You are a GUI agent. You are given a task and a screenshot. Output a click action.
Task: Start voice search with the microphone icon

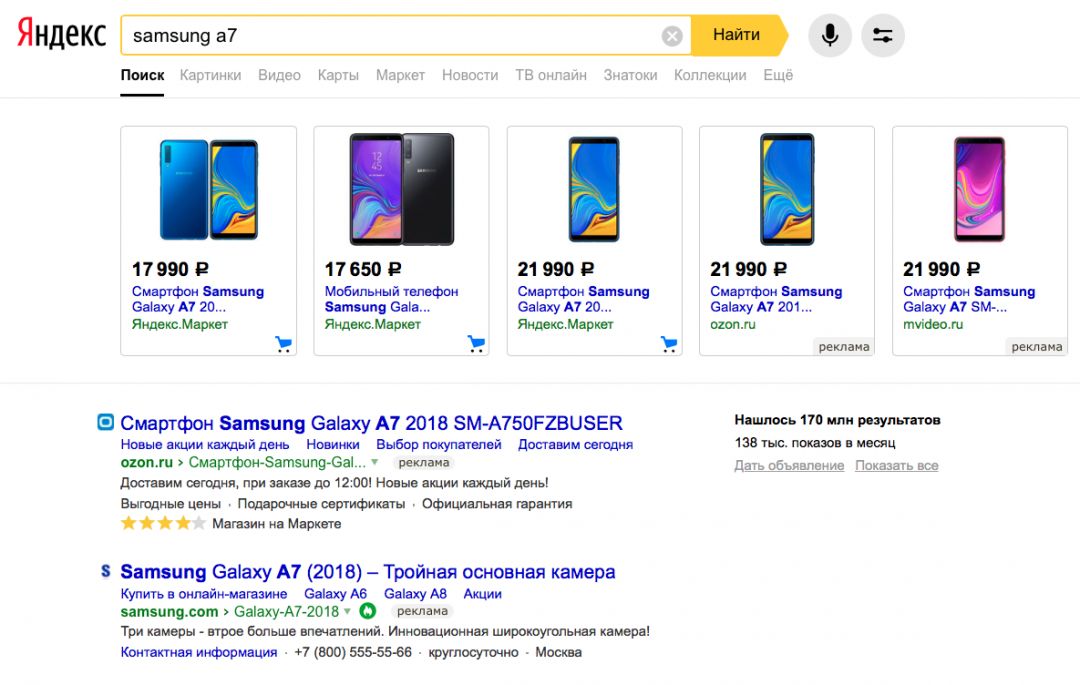coord(830,36)
